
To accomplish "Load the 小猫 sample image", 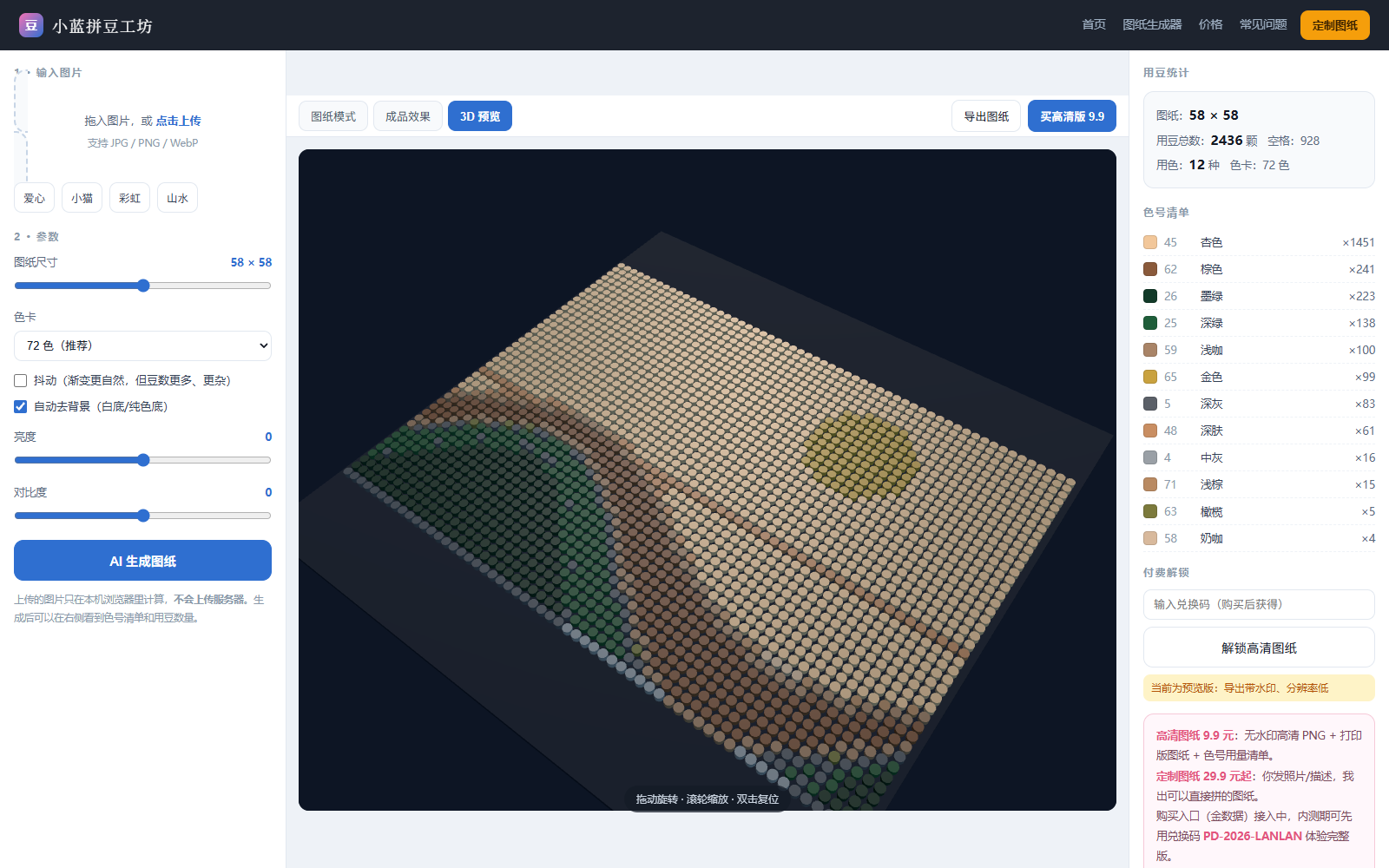I will coord(82,198).
